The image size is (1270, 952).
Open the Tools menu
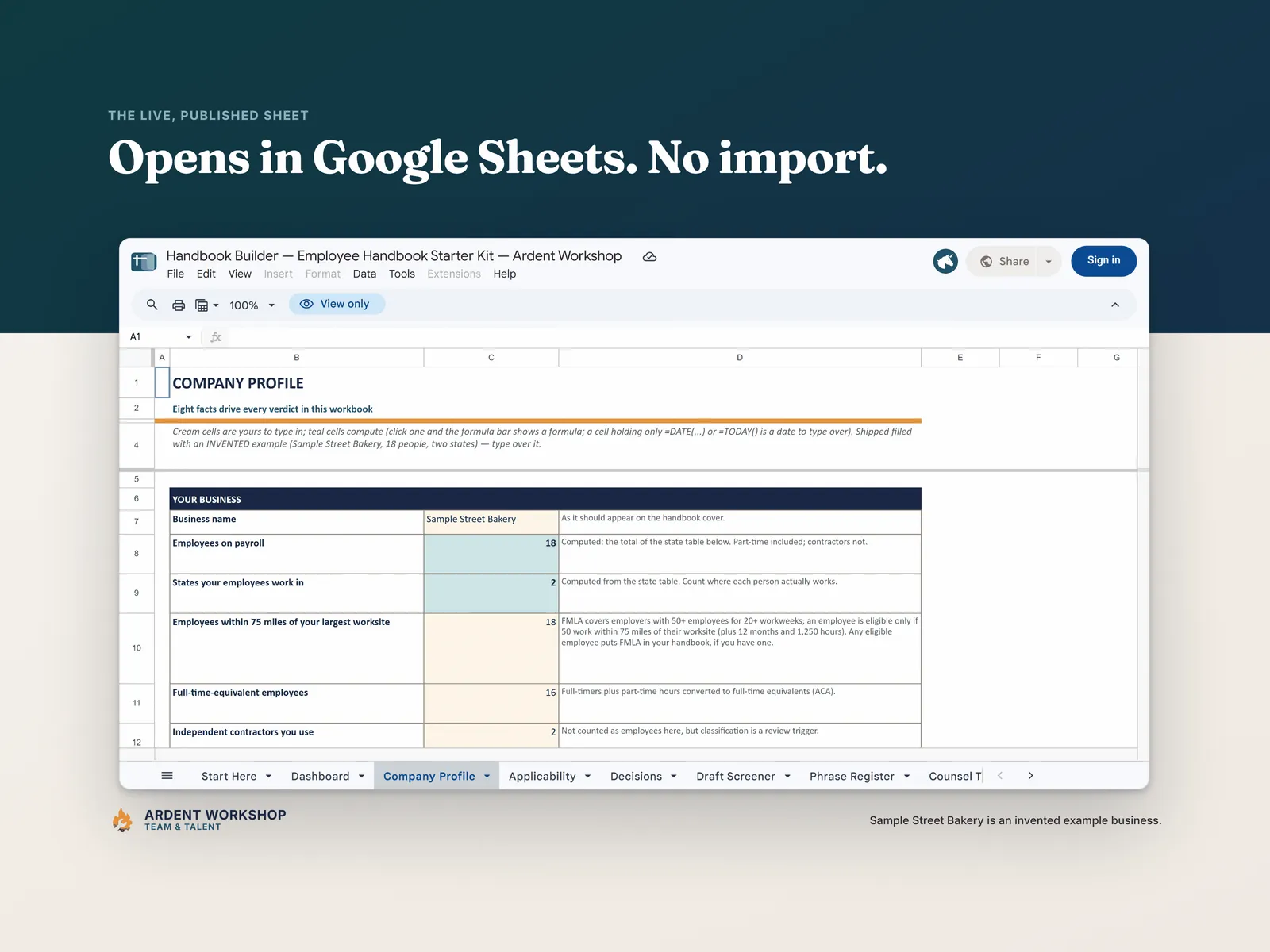tap(402, 274)
